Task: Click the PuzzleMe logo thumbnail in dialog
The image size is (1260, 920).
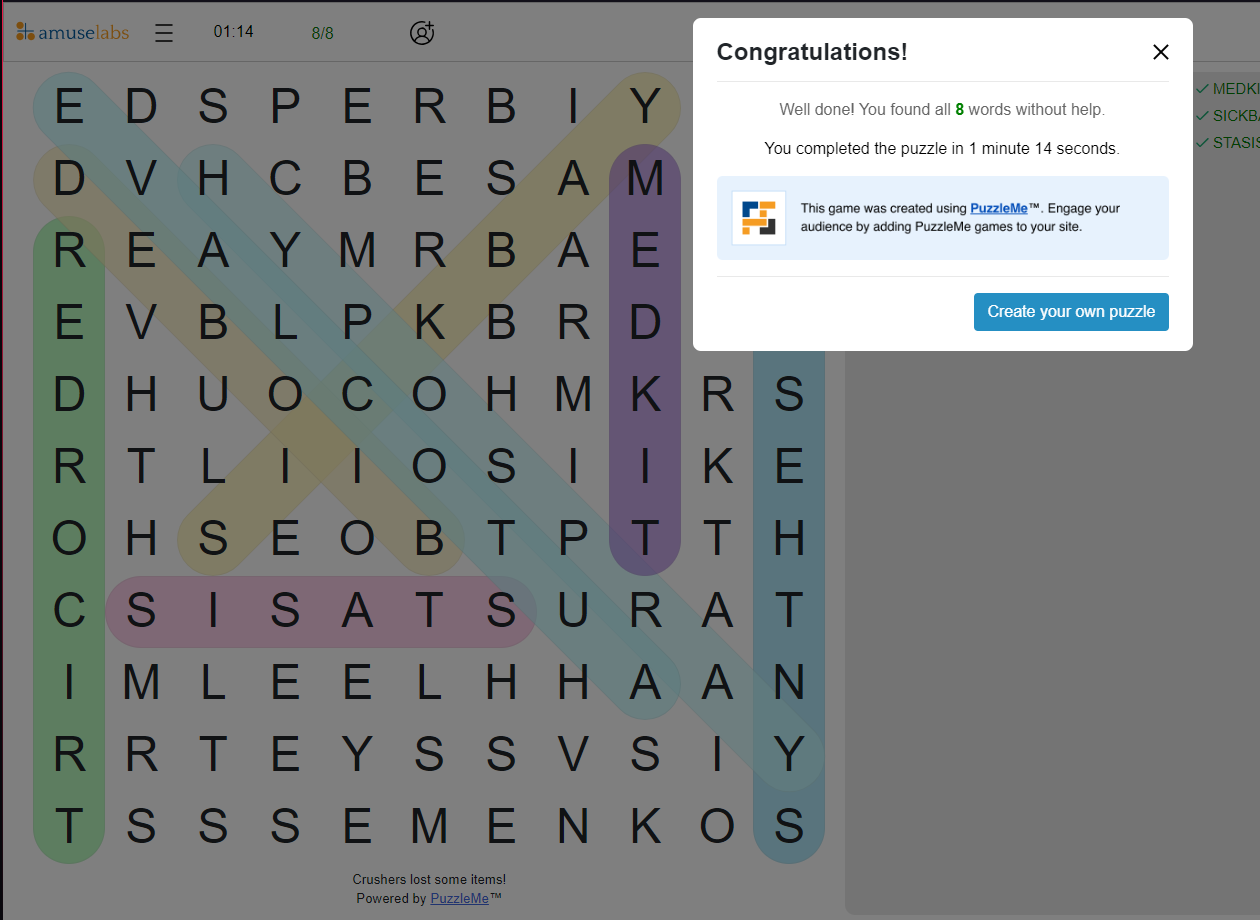Action: pyautogui.click(x=759, y=217)
